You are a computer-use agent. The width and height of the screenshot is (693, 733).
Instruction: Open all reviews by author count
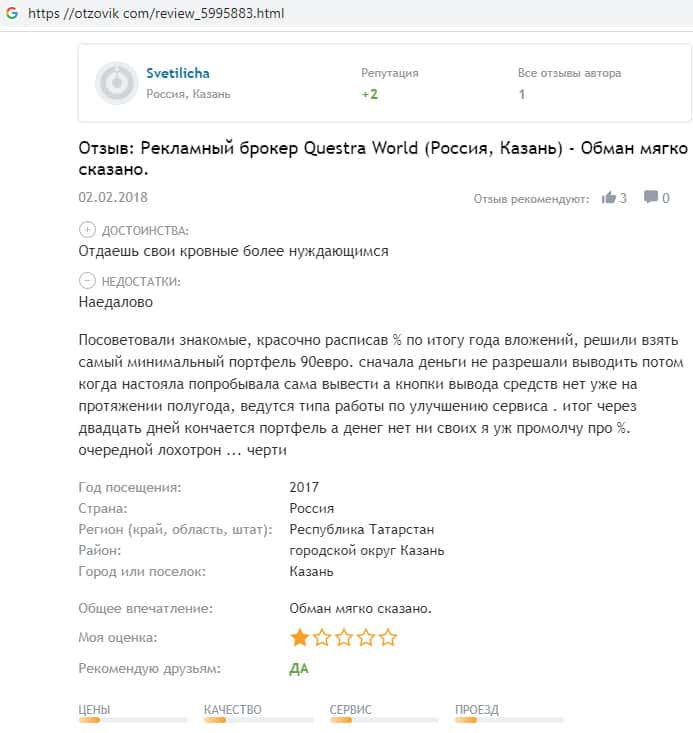[522, 94]
